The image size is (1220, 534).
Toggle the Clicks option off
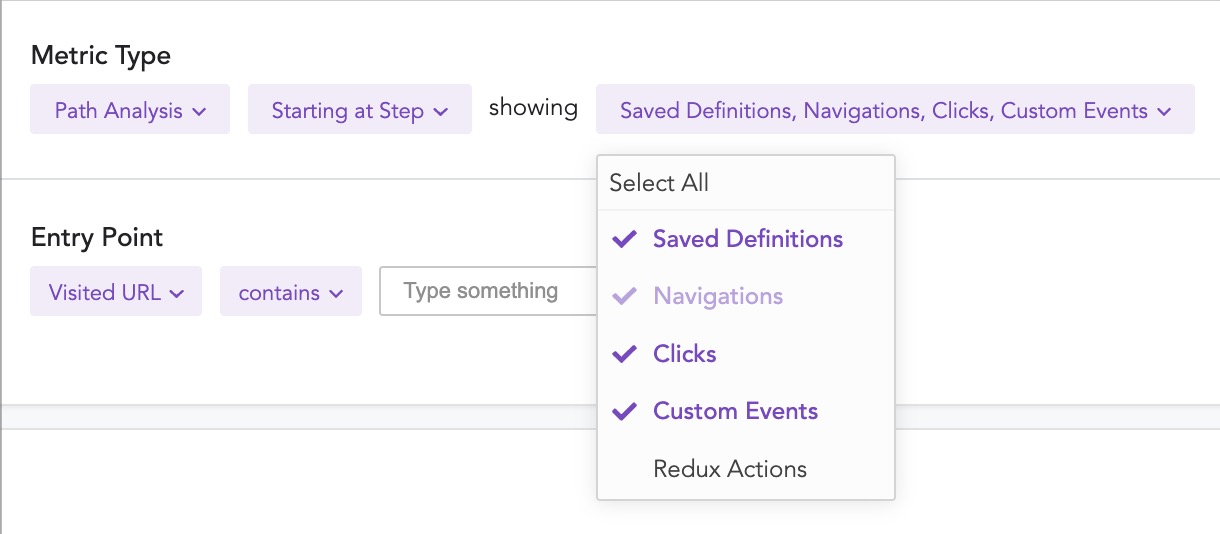(x=685, y=354)
